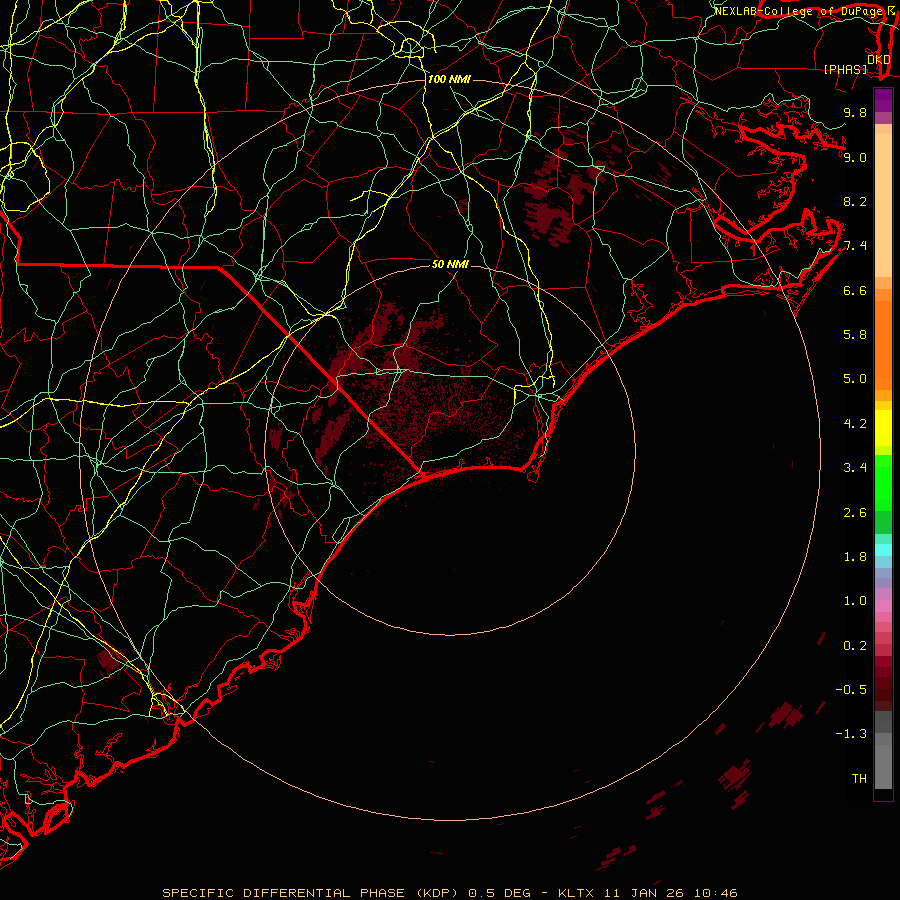The image size is (900, 900).
Task: Click the 6.6 value on color scale
Action: pos(855,290)
